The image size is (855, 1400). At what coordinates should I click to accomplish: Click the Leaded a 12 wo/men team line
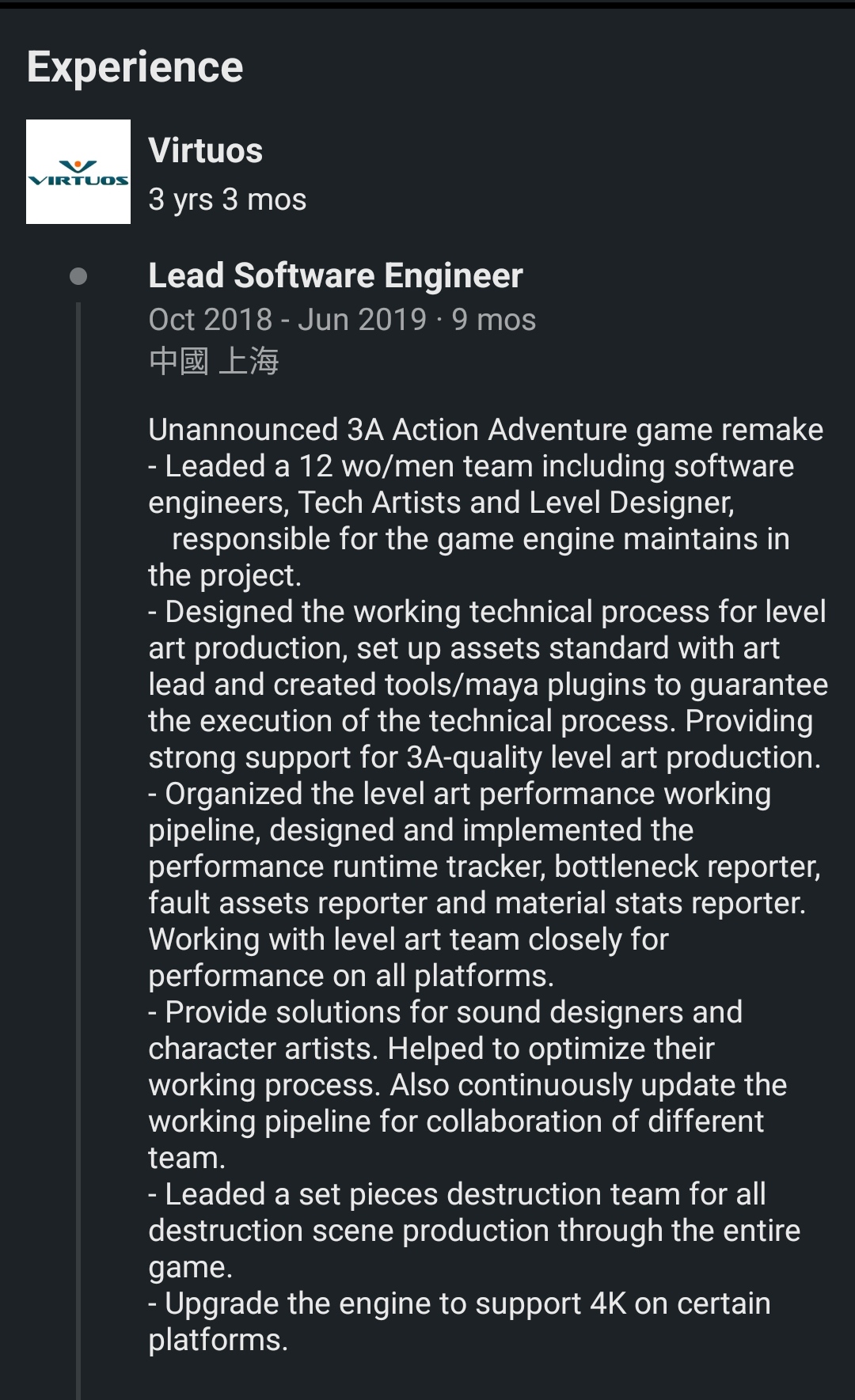[x=471, y=466]
